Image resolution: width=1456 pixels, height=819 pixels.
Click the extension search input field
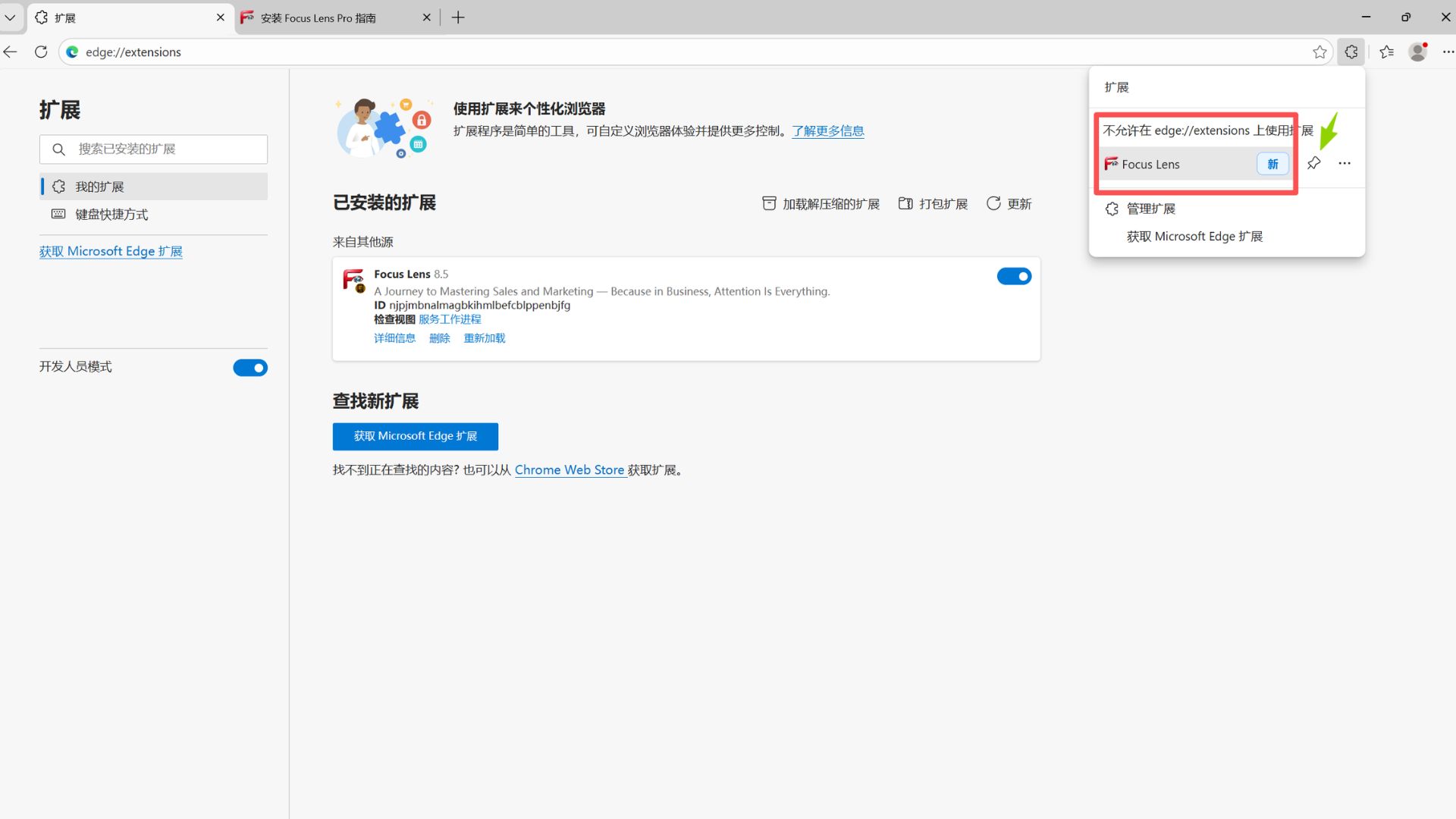point(153,149)
